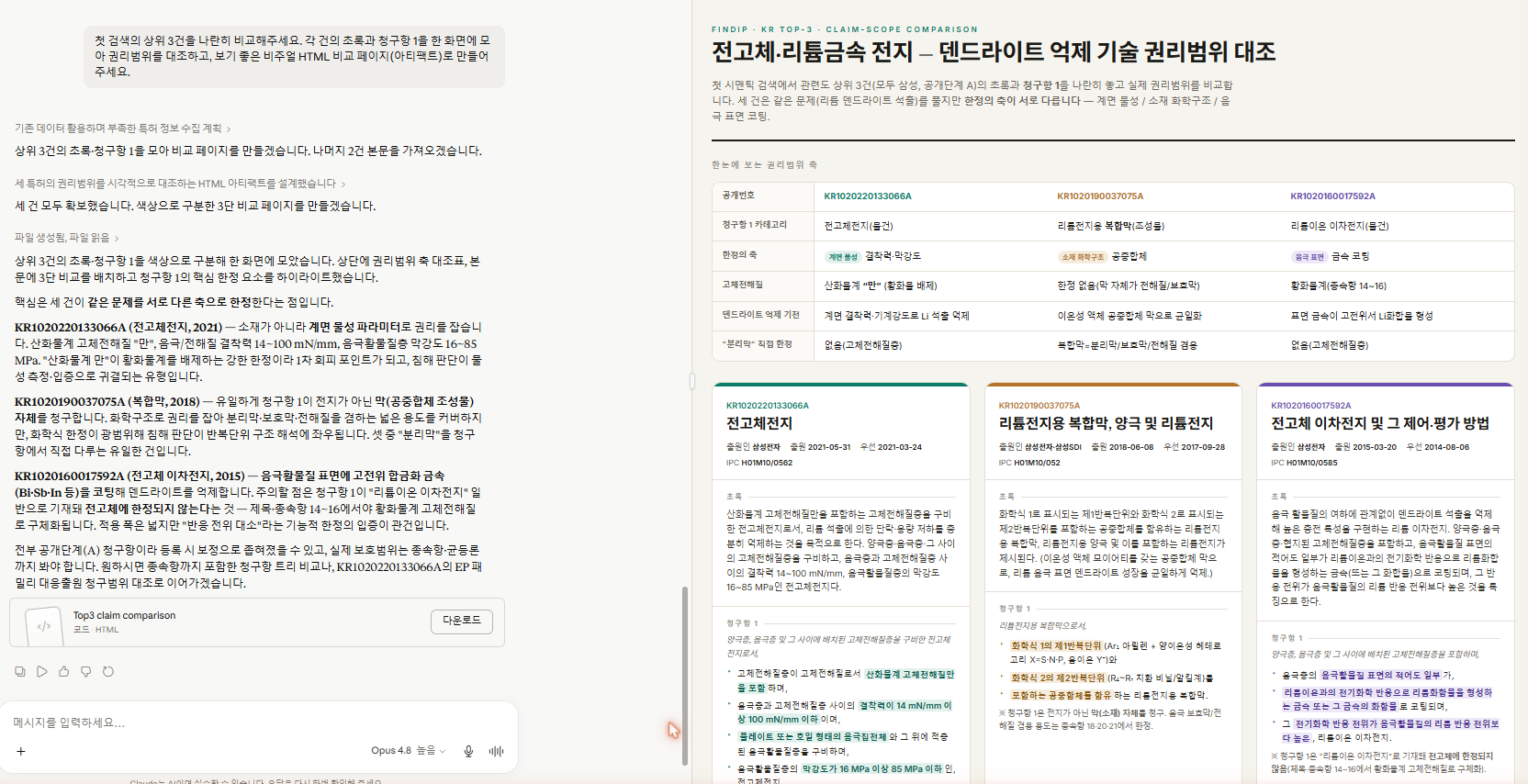Give the reply a thumbs down
The image size is (1528, 784).
point(86,671)
